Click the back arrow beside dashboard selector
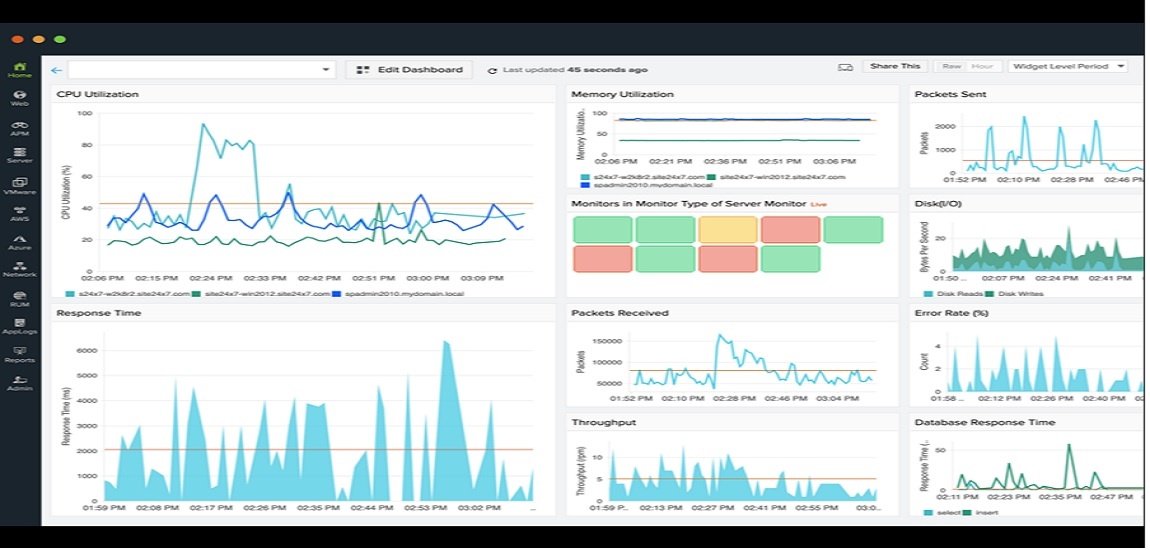This screenshot has width=1150, height=550. point(56,70)
